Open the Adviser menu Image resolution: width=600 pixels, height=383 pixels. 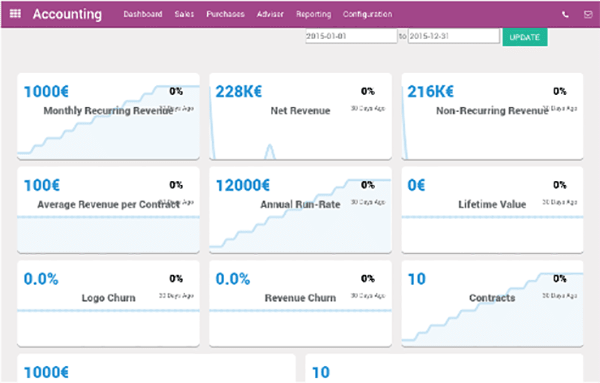coord(270,14)
